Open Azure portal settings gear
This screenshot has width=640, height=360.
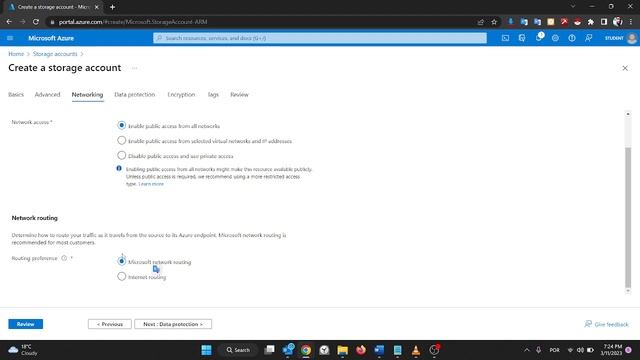click(x=555, y=38)
